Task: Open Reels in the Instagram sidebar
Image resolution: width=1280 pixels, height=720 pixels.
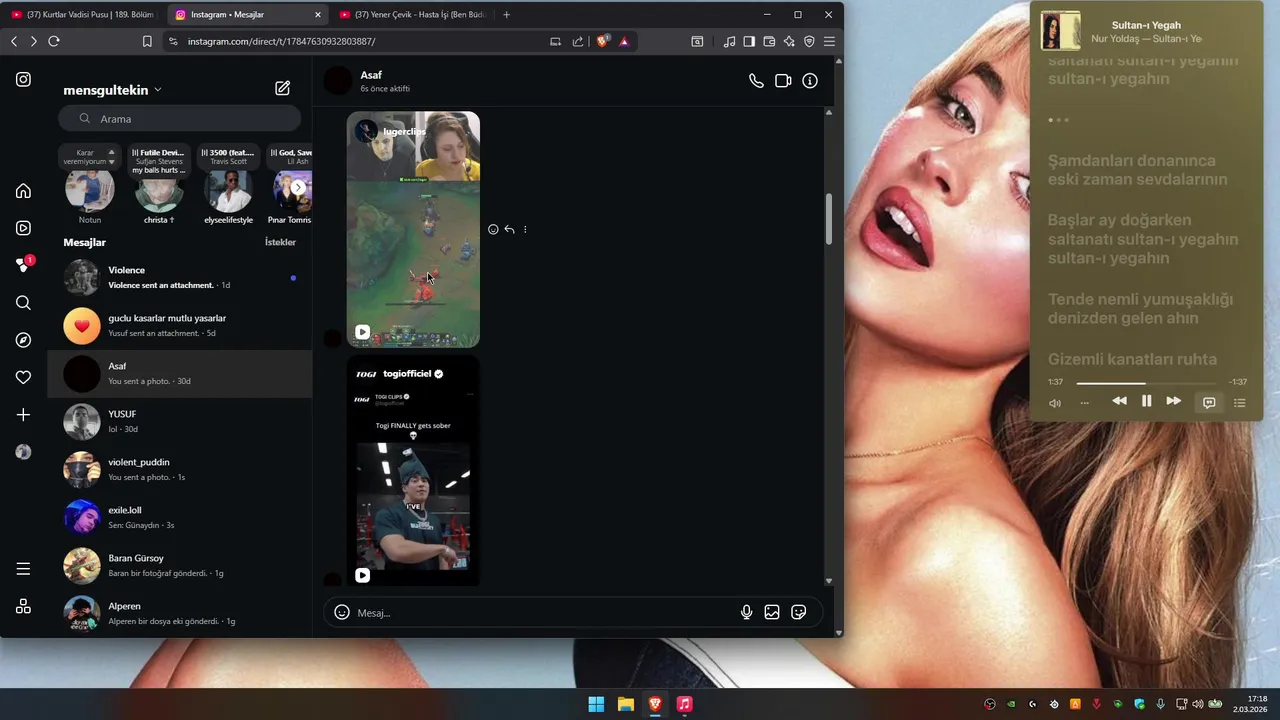Action: 23,228
